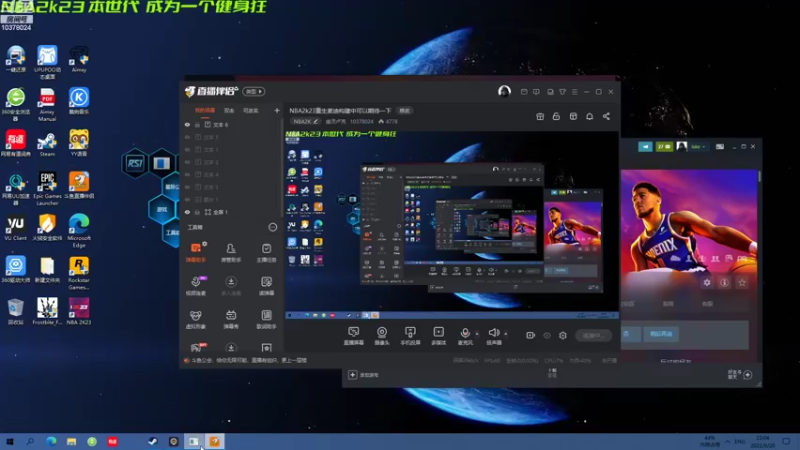This screenshot has height=450, width=800.
Task: Open the user avatar in 直播伴侣 title bar
Action: coord(504,91)
